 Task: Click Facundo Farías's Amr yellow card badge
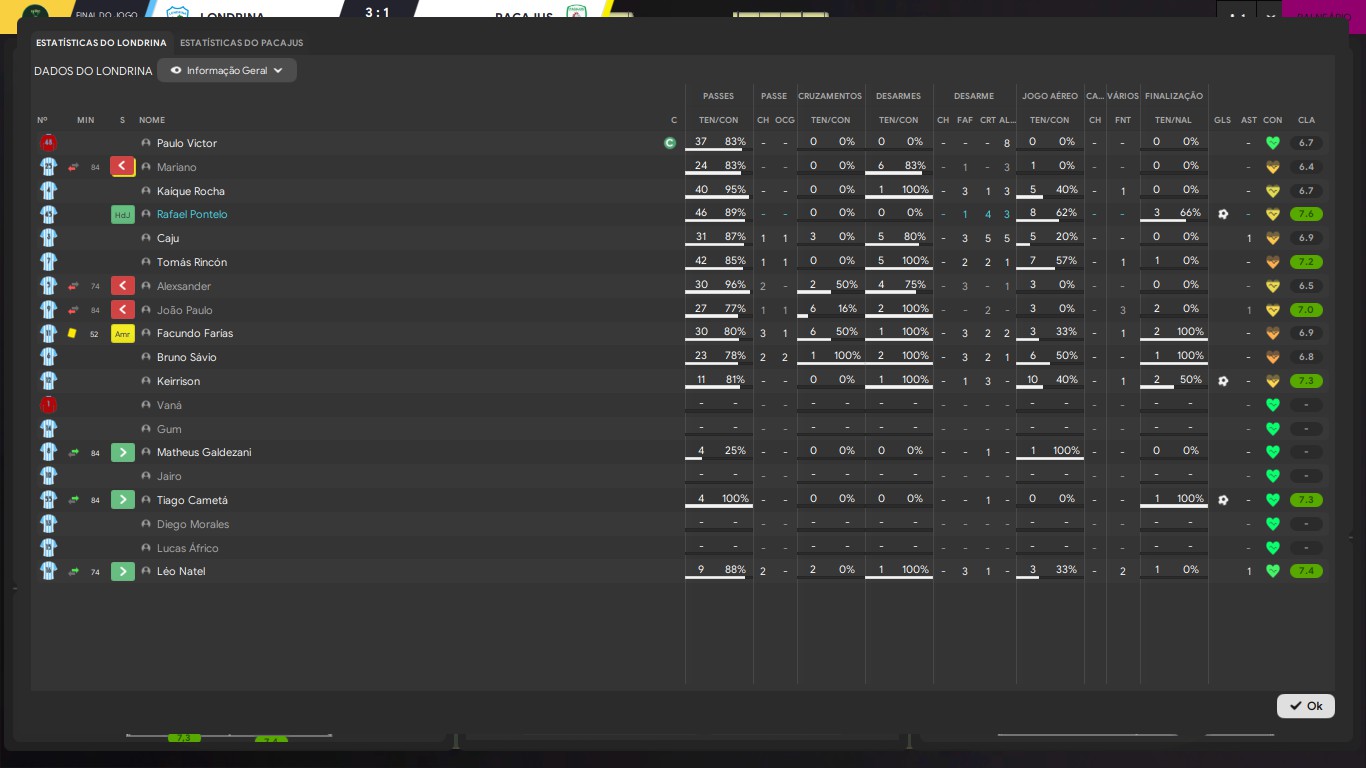coord(123,333)
